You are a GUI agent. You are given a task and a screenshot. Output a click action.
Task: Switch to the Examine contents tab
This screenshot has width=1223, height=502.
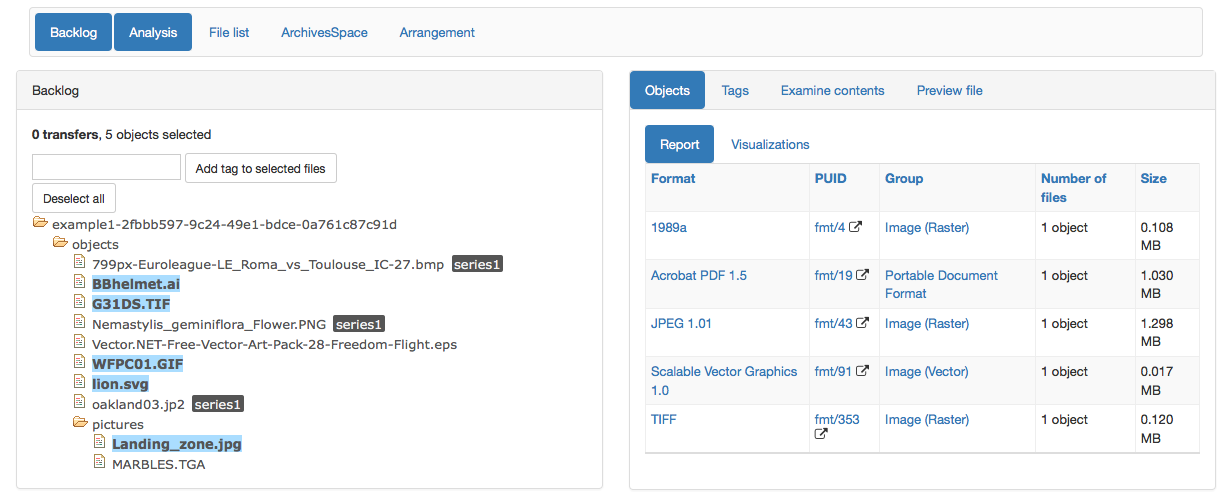click(832, 91)
